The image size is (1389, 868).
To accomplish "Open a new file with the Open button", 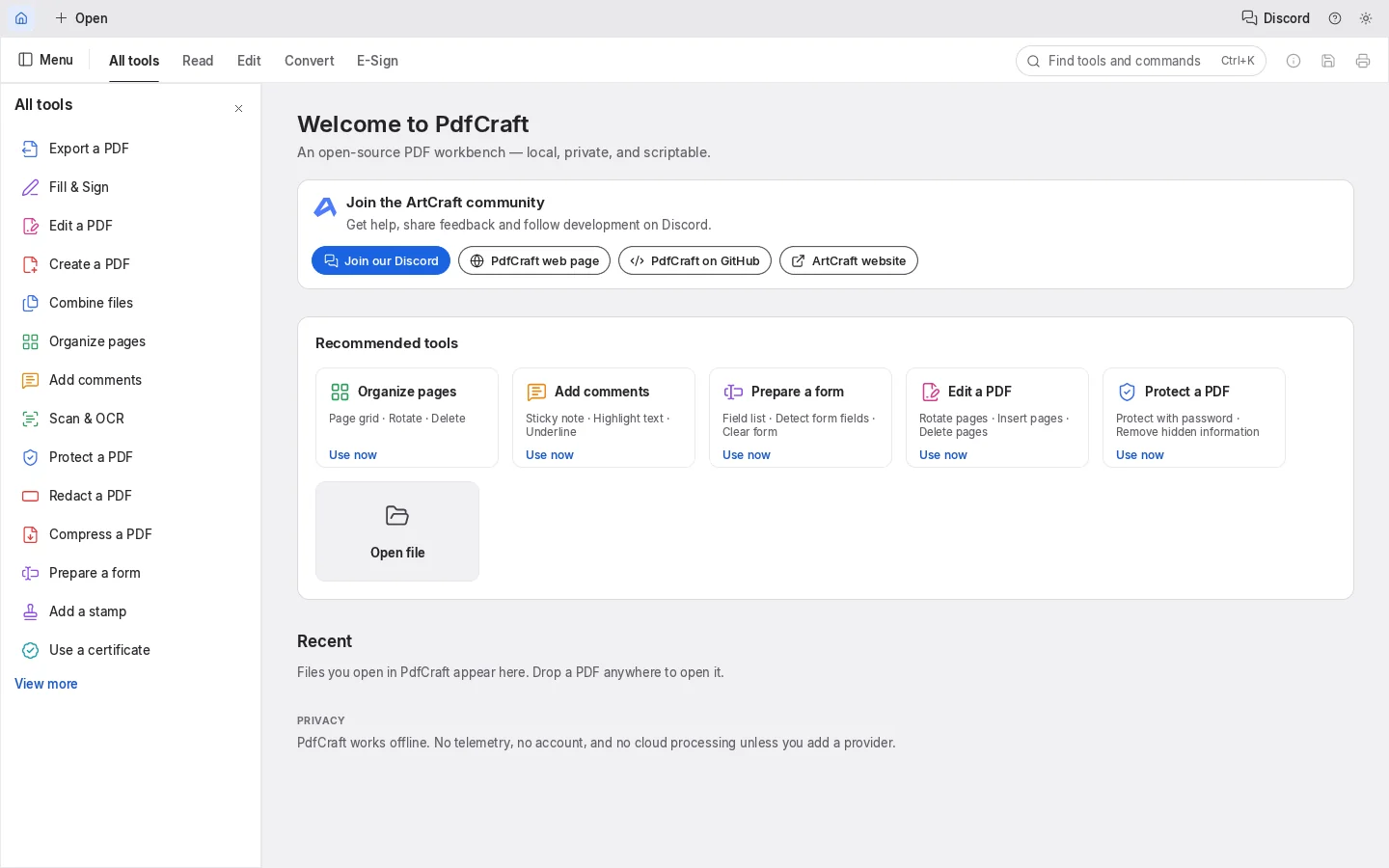I will click(81, 18).
